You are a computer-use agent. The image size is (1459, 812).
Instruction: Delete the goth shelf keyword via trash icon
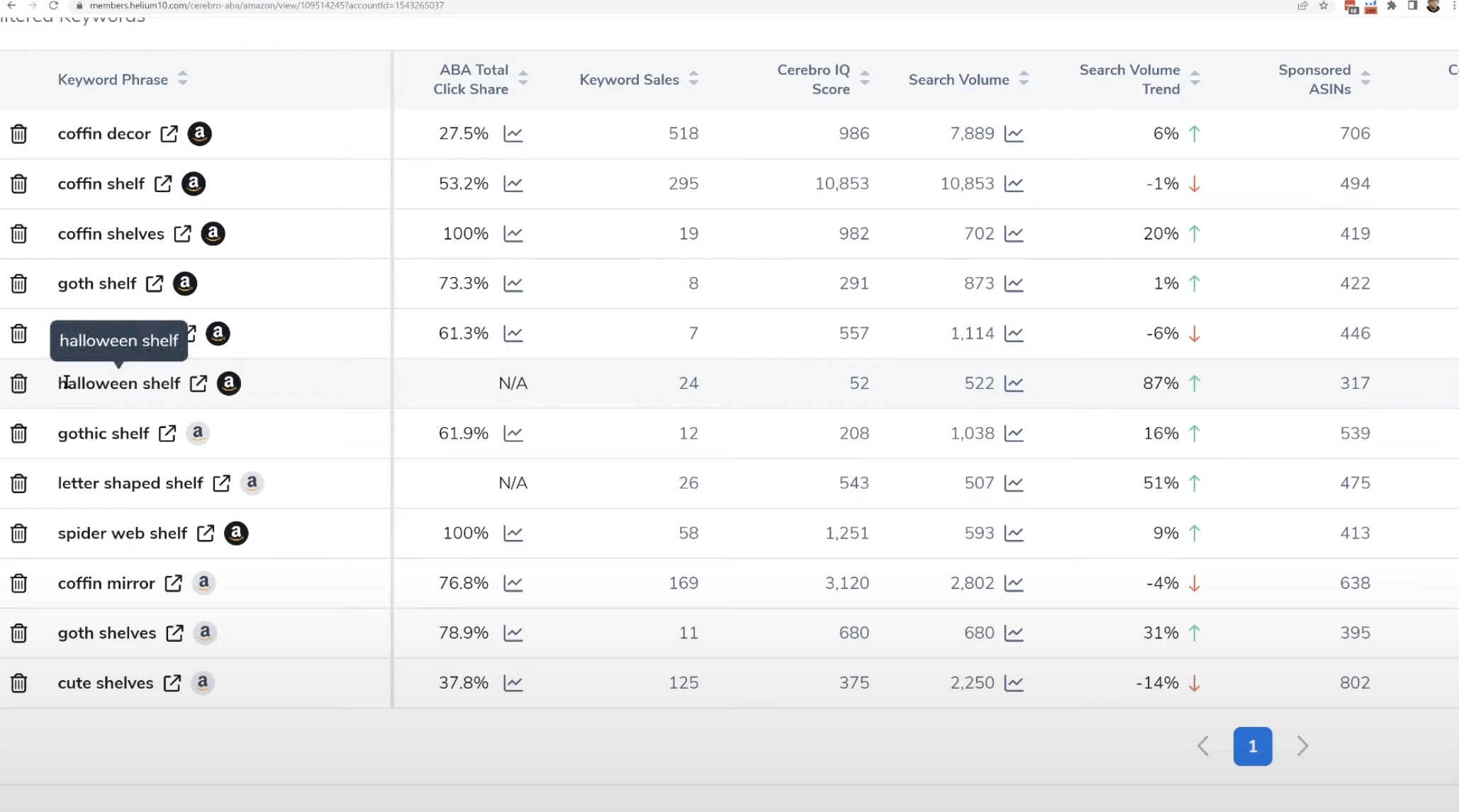18,283
